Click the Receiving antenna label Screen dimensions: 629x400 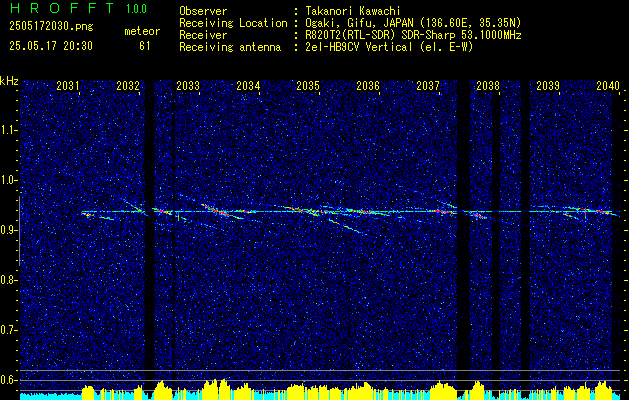tap(230, 47)
